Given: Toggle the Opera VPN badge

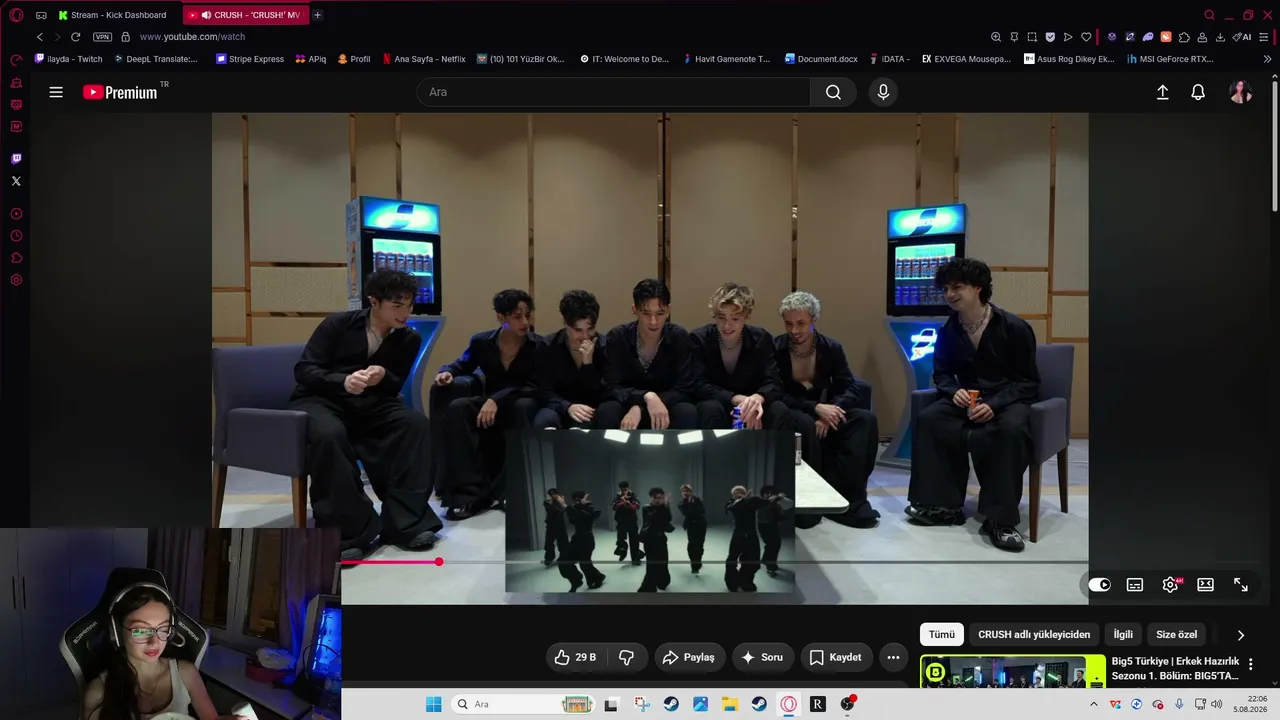Looking at the screenshot, I should tap(102, 37).
